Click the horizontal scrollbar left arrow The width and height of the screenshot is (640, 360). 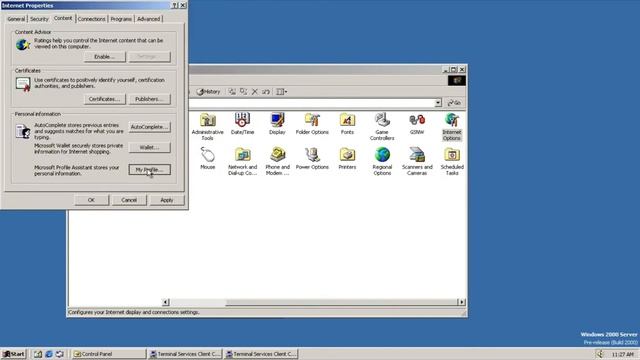[166, 302]
